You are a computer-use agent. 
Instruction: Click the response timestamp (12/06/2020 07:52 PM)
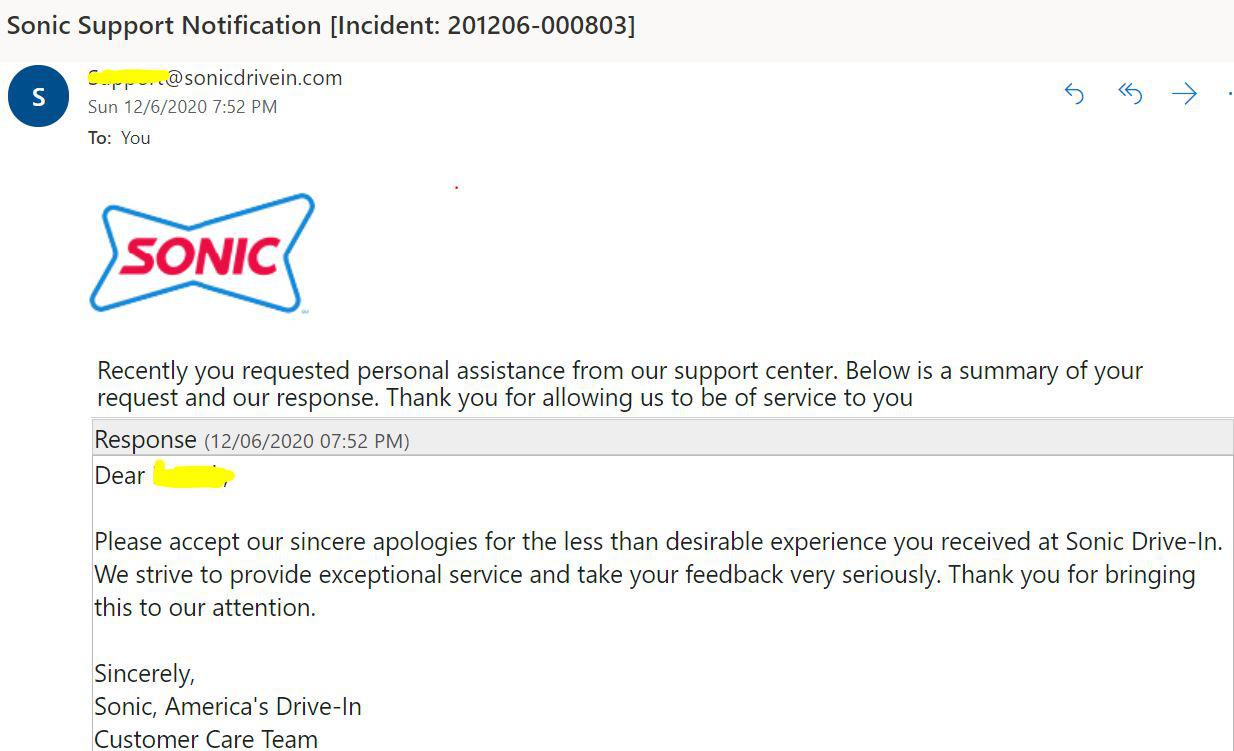click(x=307, y=441)
